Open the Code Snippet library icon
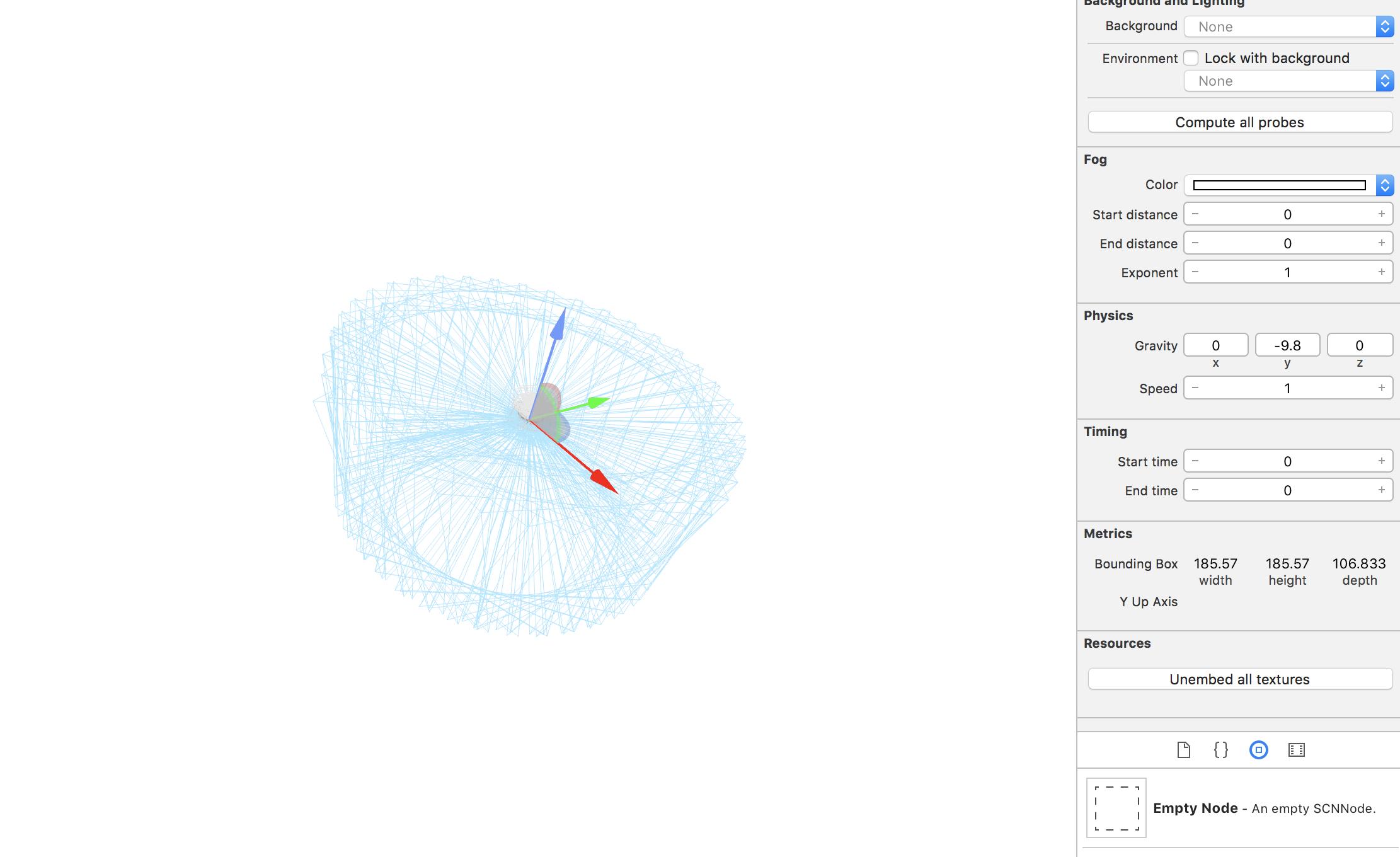 [1220, 750]
